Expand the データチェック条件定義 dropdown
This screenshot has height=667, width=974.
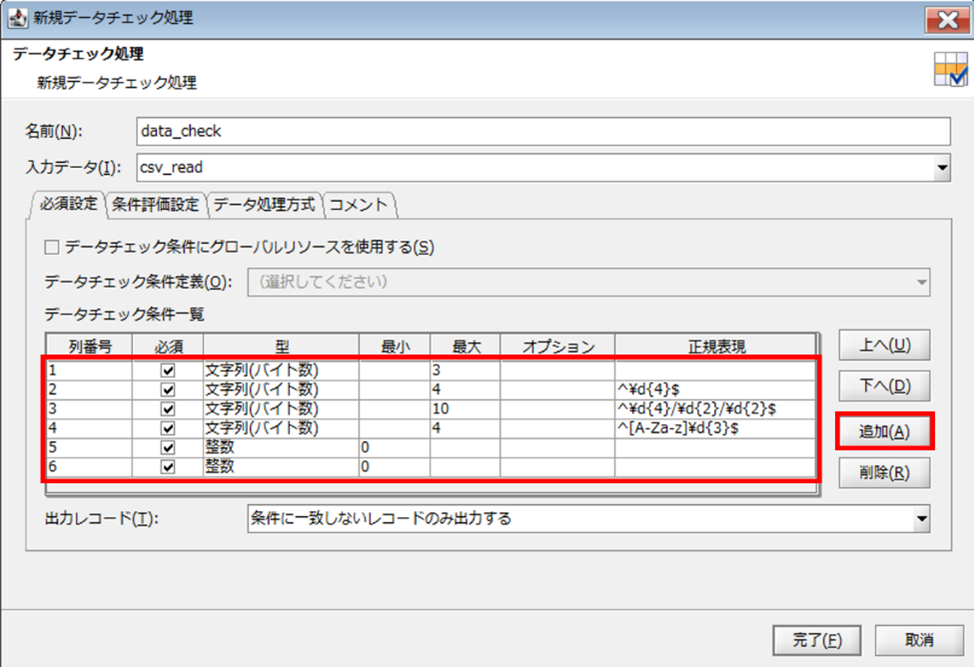[x=921, y=282]
